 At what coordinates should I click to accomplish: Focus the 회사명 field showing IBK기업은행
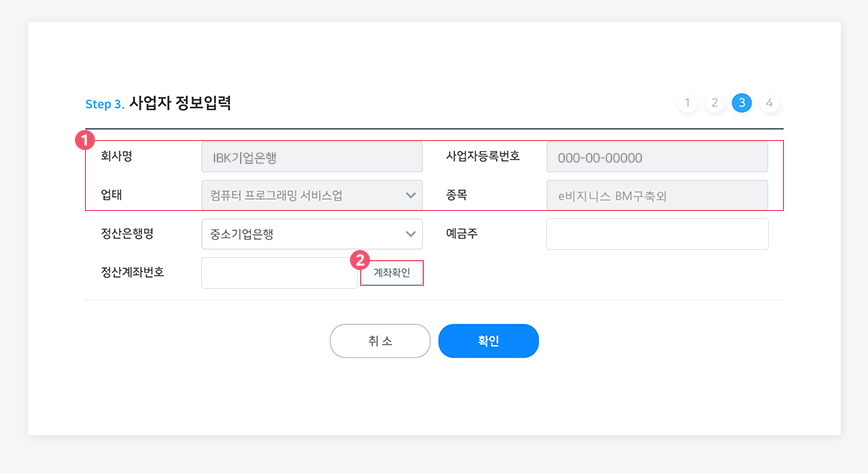click(x=312, y=157)
